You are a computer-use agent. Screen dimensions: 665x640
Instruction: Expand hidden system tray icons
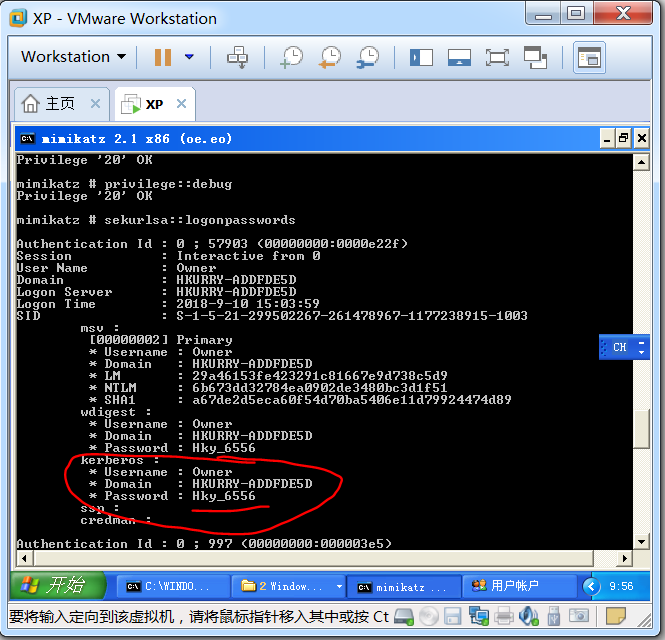(591, 587)
